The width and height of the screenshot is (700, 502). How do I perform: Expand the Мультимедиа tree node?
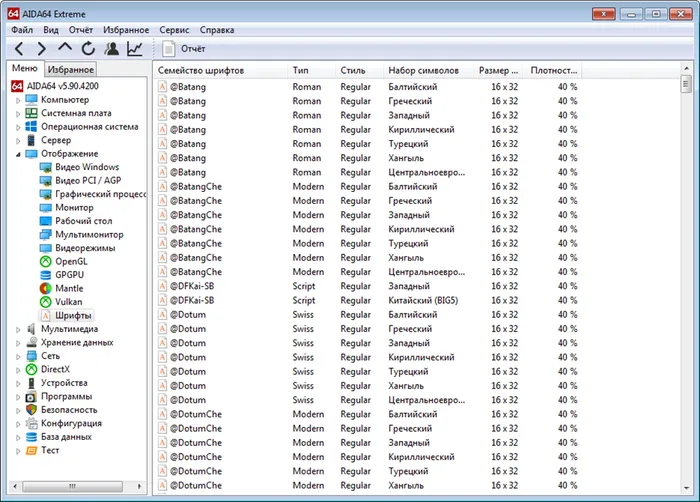click(18, 330)
